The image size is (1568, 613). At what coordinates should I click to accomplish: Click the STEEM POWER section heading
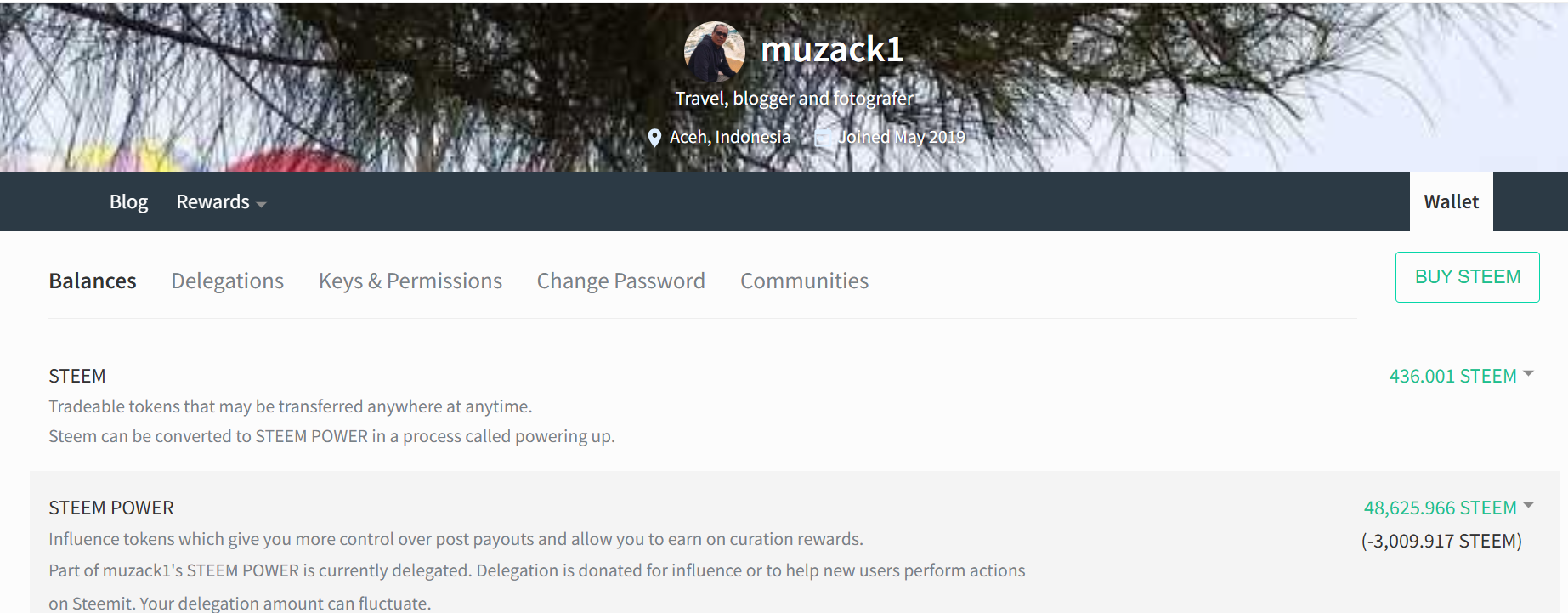[x=111, y=508]
